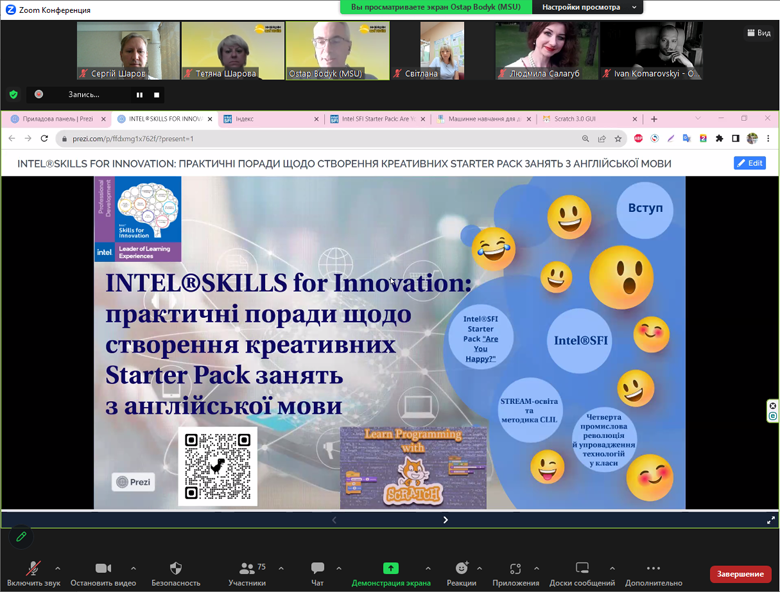
Task: Select the Вступ topic bubble
Action: point(645,209)
